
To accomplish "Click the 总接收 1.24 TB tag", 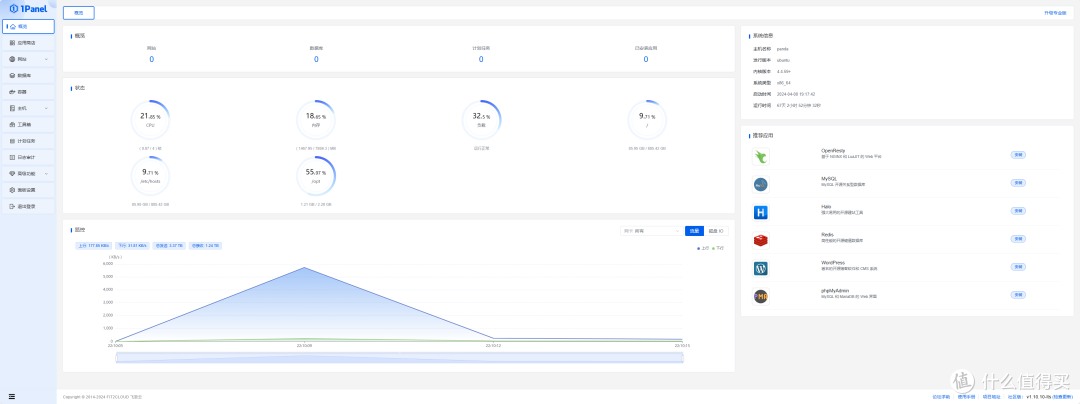I will pyautogui.click(x=206, y=245).
